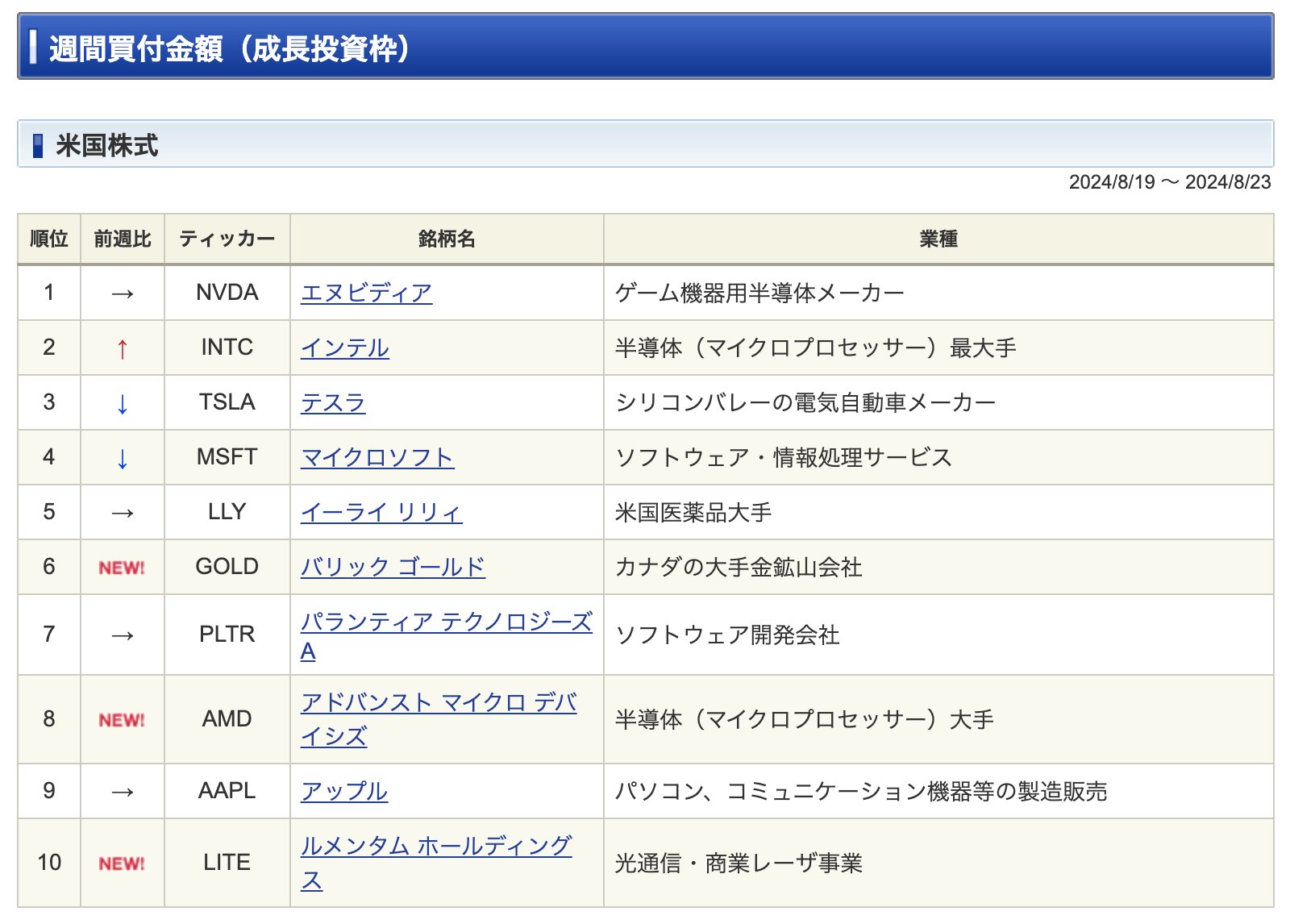Click the GOLD ticker cell
1290x924 pixels.
(227, 567)
